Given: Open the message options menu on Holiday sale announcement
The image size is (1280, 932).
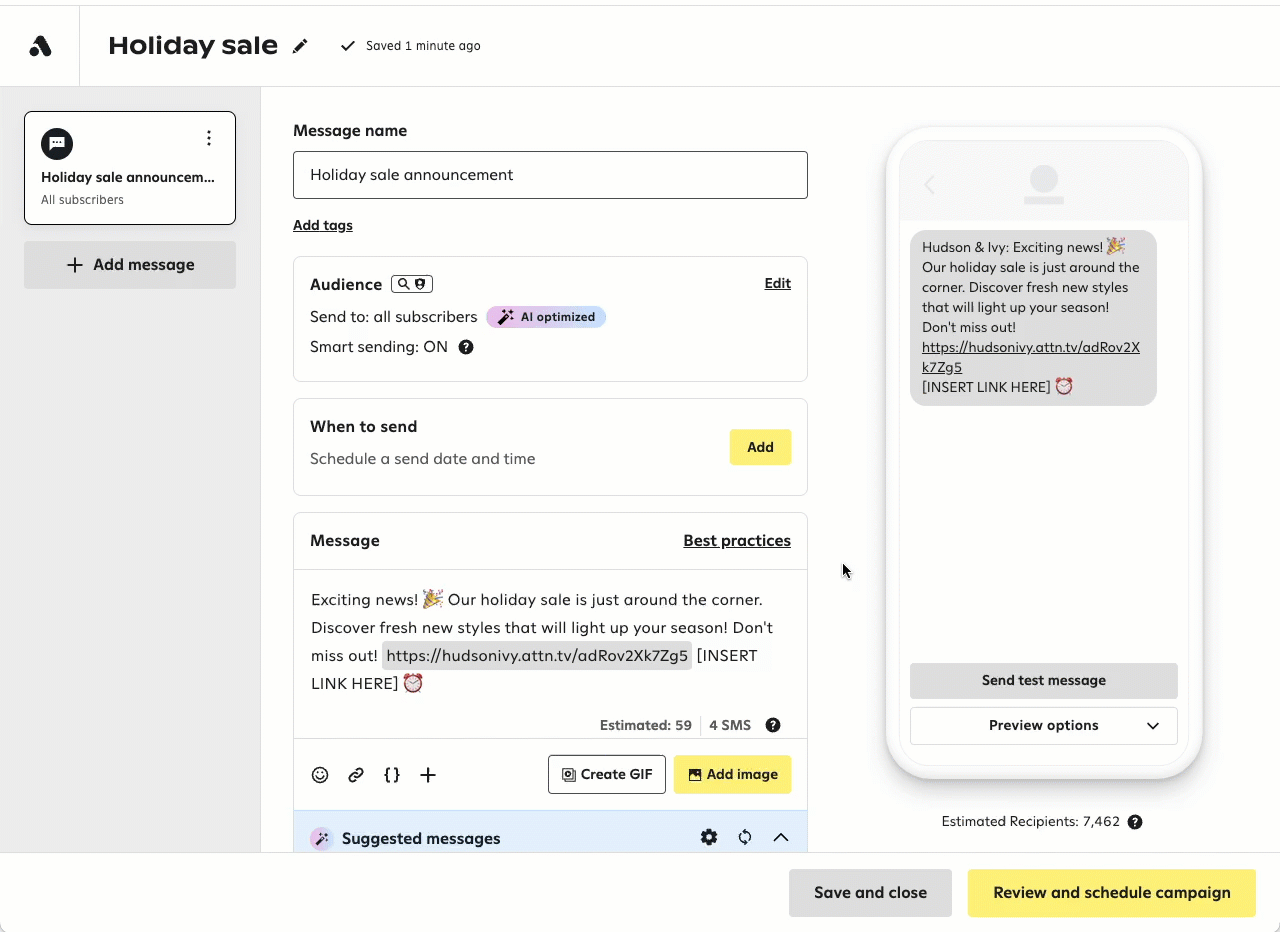Looking at the screenshot, I should click(209, 138).
